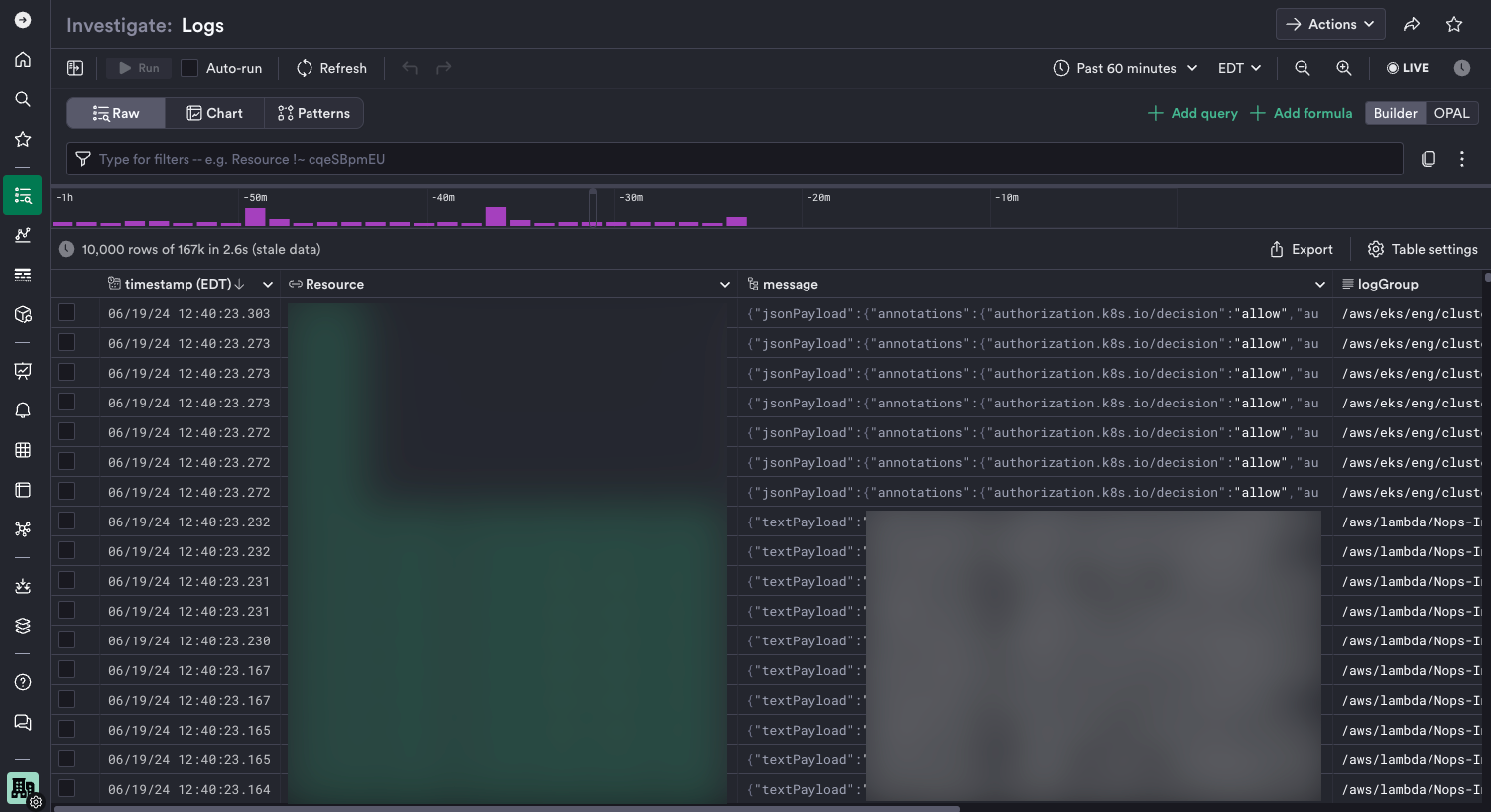
Task: Click the histogram range handle near -30m
Action: (593, 206)
